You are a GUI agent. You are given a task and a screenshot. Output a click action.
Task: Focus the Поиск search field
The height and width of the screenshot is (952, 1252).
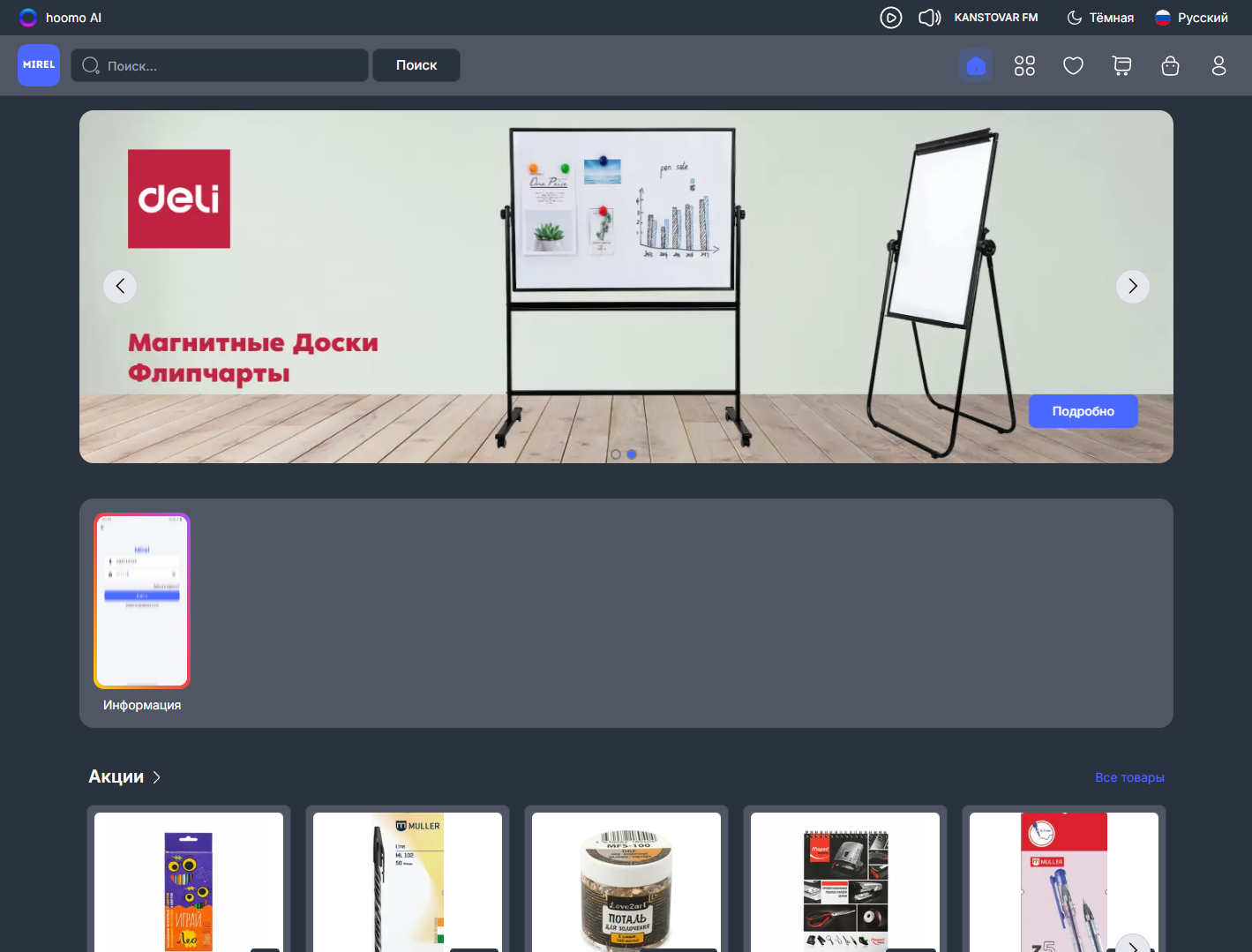pyautogui.click(x=220, y=65)
